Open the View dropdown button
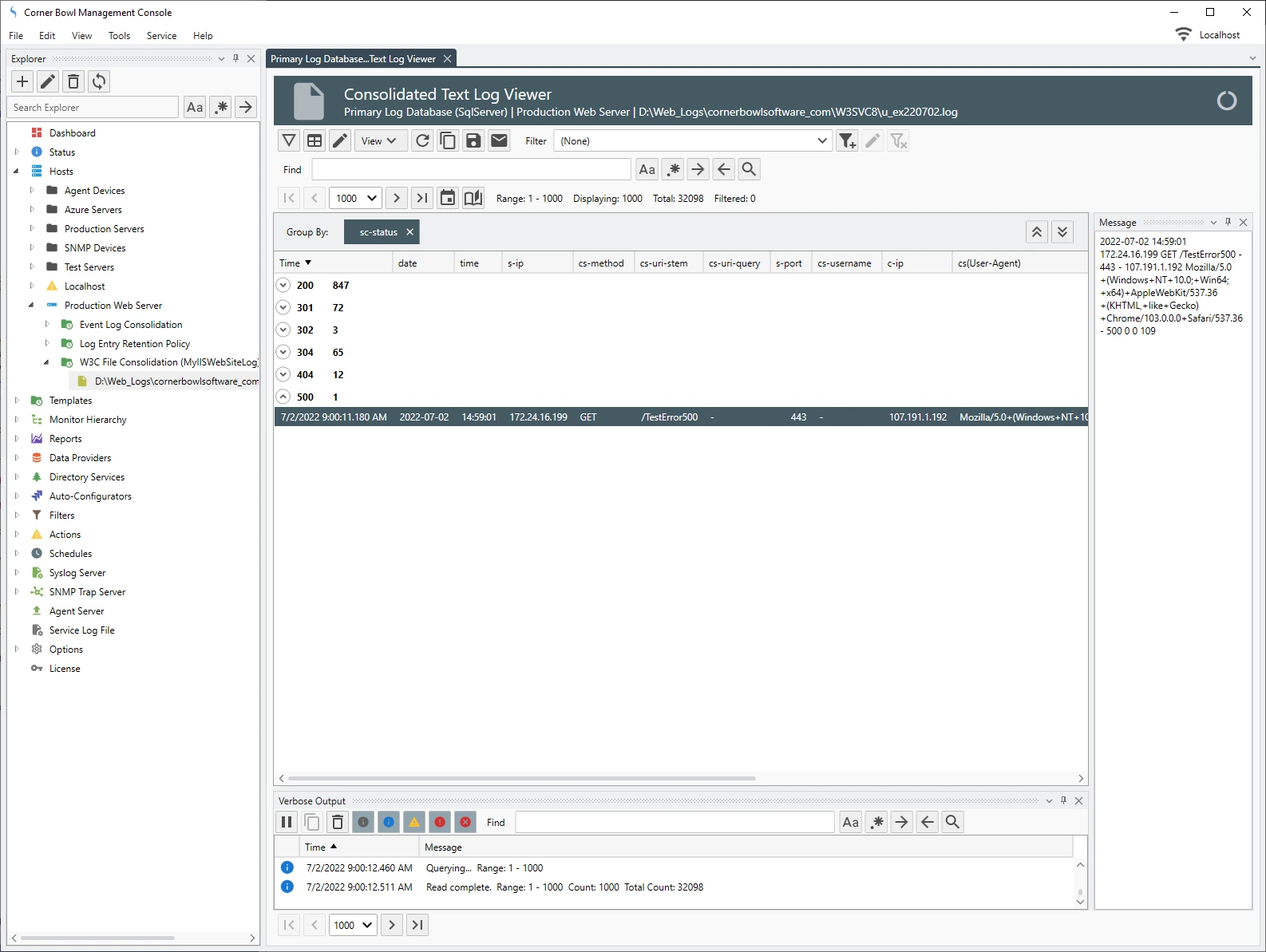 tap(380, 141)
